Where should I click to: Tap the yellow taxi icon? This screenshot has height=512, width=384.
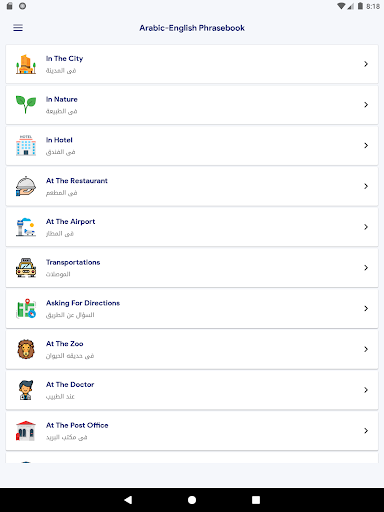(x=26, y=268)
